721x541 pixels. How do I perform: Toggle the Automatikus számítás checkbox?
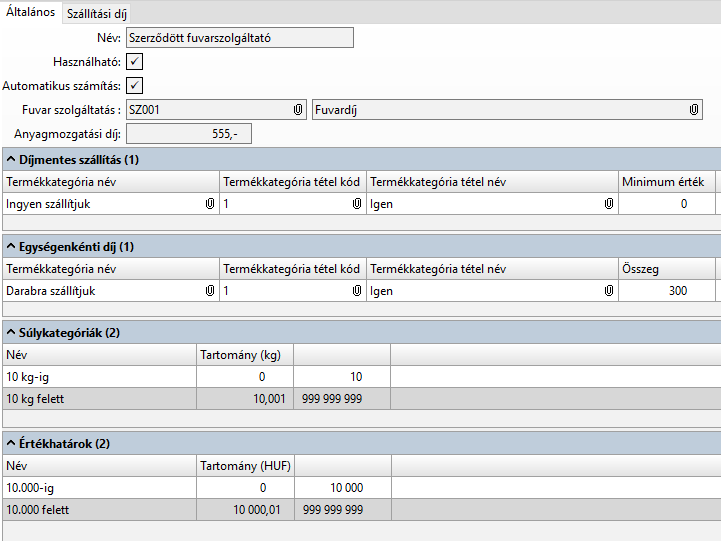[134, 85]
